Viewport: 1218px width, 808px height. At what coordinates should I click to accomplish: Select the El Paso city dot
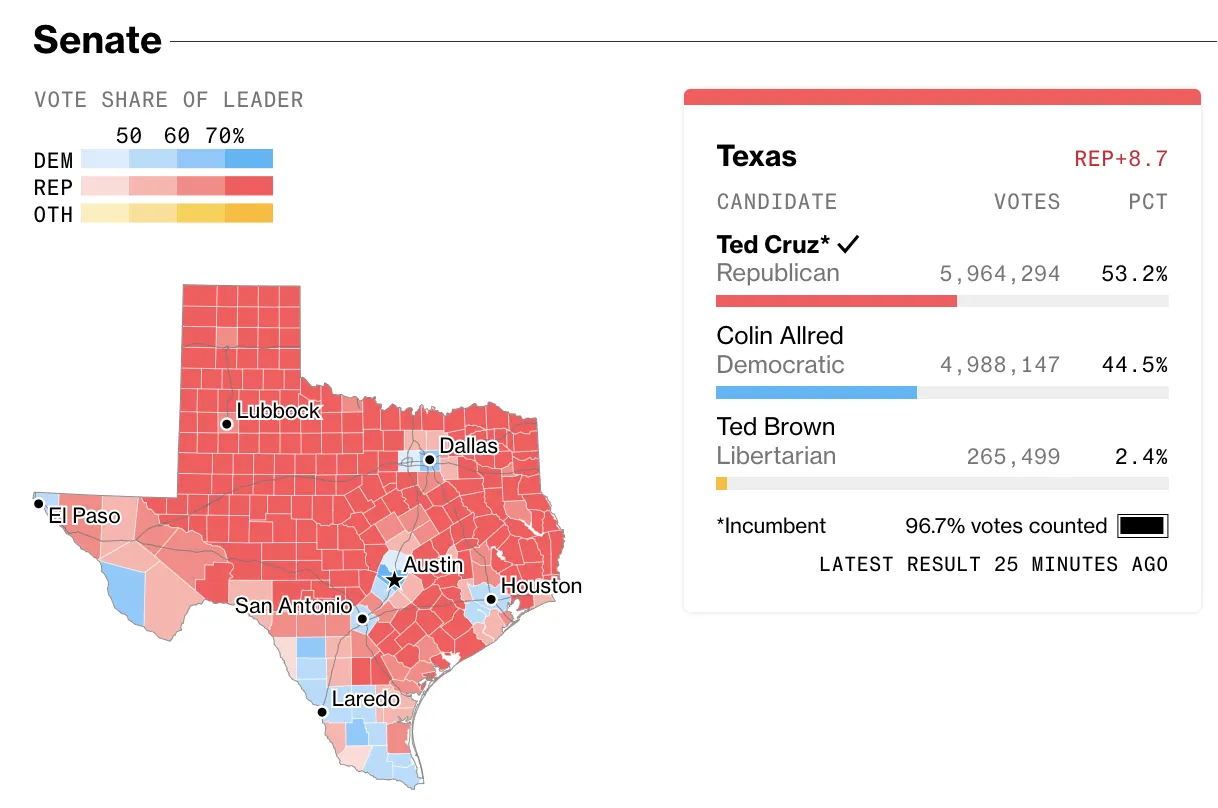(39, 504)
